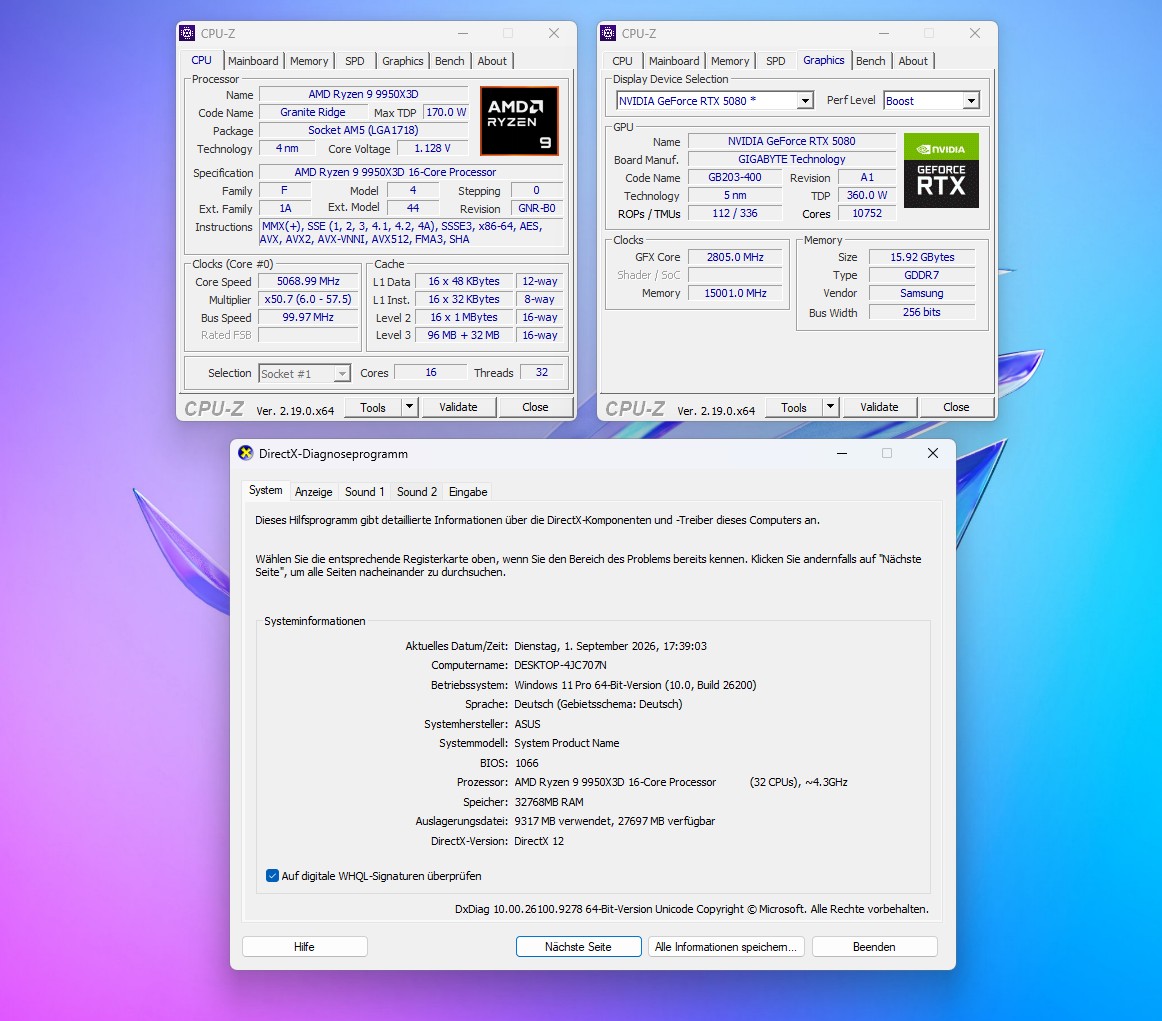Click Close button in right CPU-Z window
The height and width of the screenshot is (1021, 1162).
pyautogui.click(x=956, y=407)
